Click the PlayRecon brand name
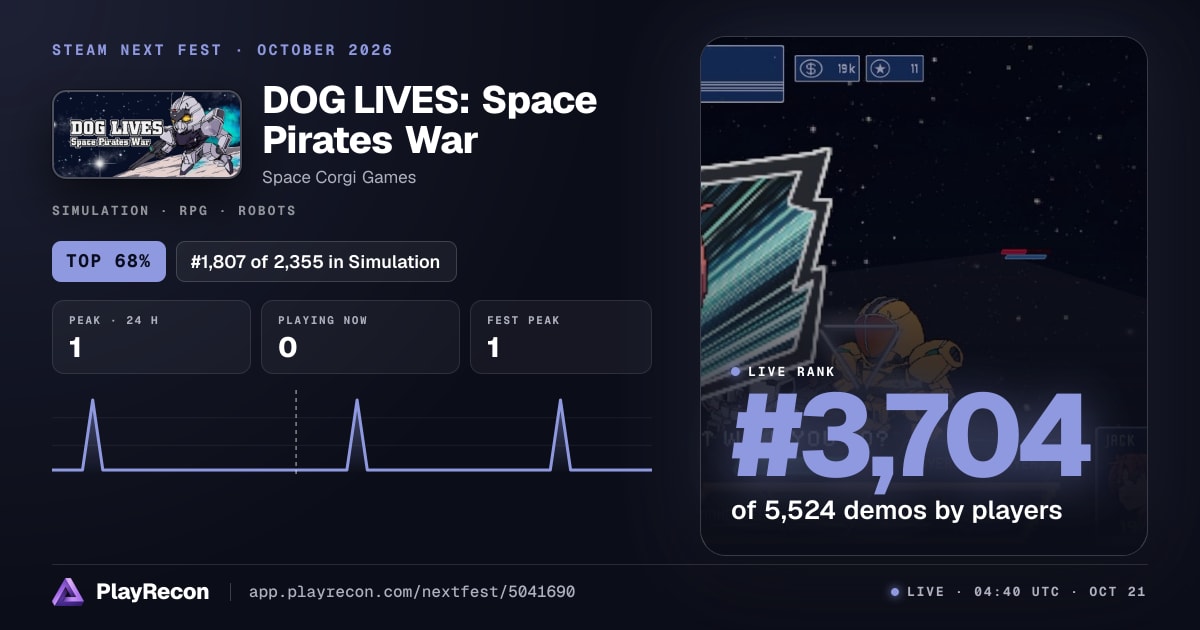The width and height of the screenshot is (1200, 630). [x=152, y=592]
